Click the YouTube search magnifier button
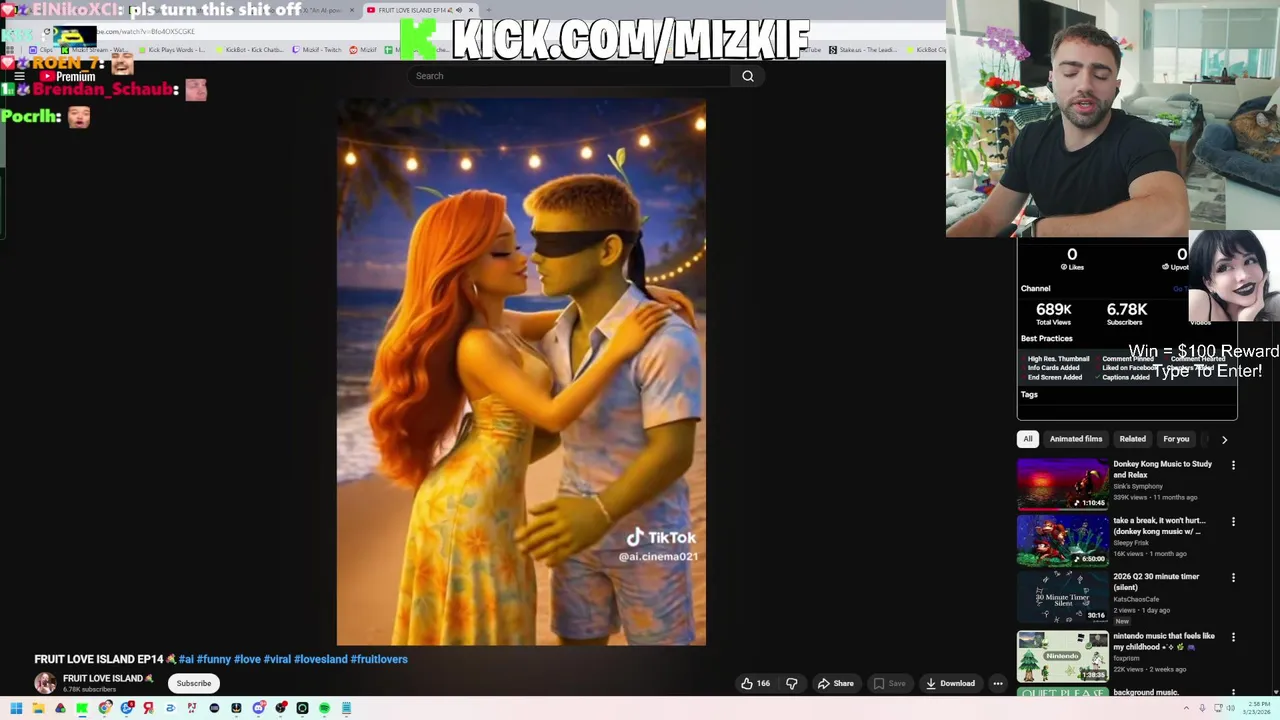1280x720 pixels. (x=748, y=76)
